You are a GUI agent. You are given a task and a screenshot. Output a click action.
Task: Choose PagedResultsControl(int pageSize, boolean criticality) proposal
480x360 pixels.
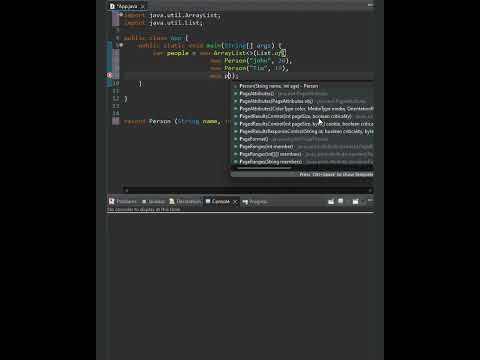(x=303, y=116)
